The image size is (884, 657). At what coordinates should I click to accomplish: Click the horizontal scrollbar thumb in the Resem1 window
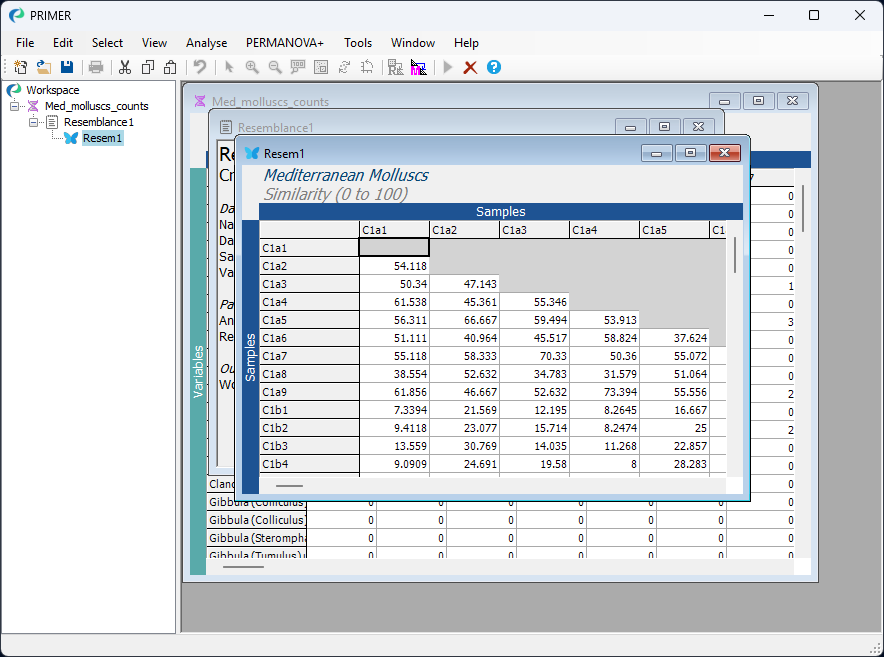pyautogui.click(x=288, y=485)
